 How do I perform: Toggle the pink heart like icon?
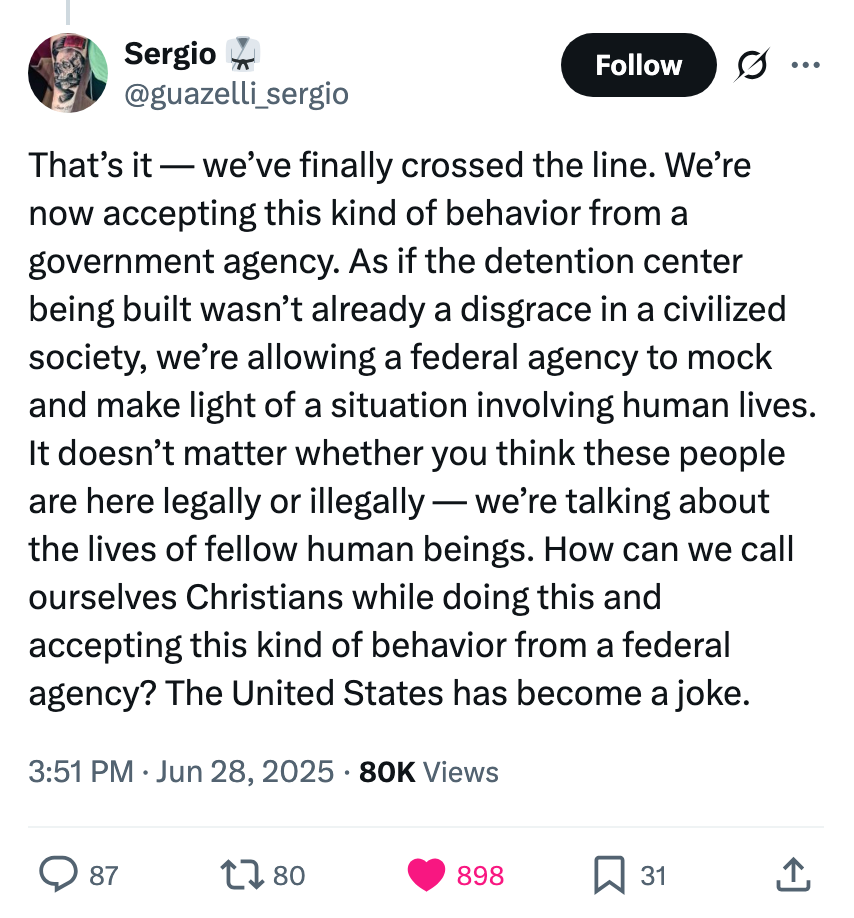(x=427, y=876)
